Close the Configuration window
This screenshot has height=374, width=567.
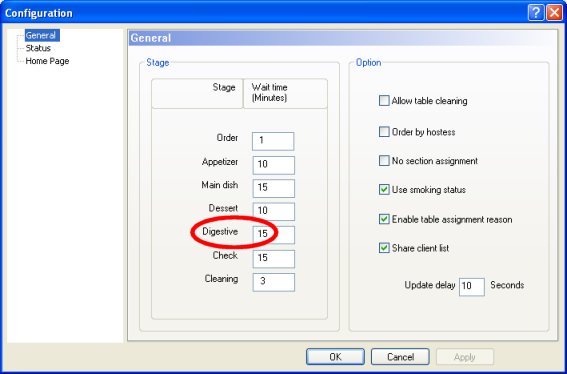554,13
